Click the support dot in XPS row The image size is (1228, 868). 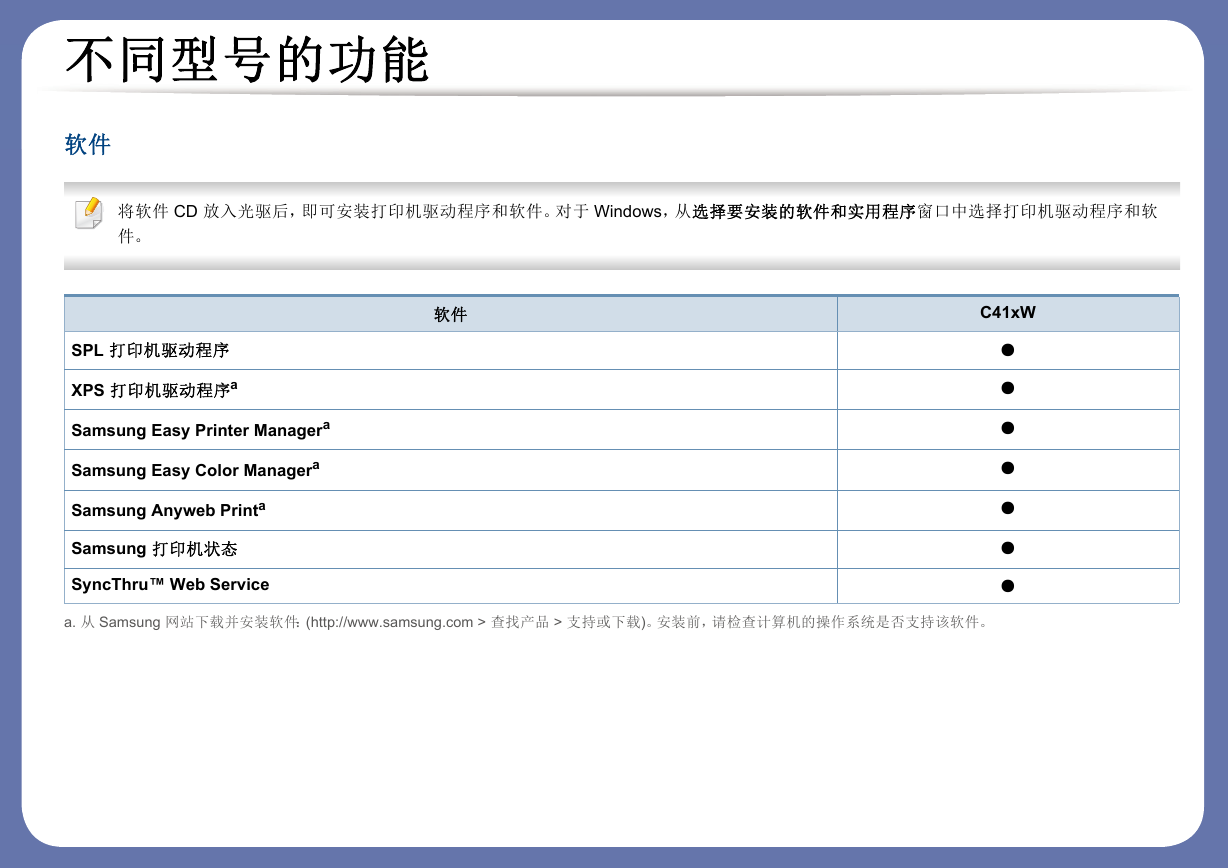coord(1008,388)
